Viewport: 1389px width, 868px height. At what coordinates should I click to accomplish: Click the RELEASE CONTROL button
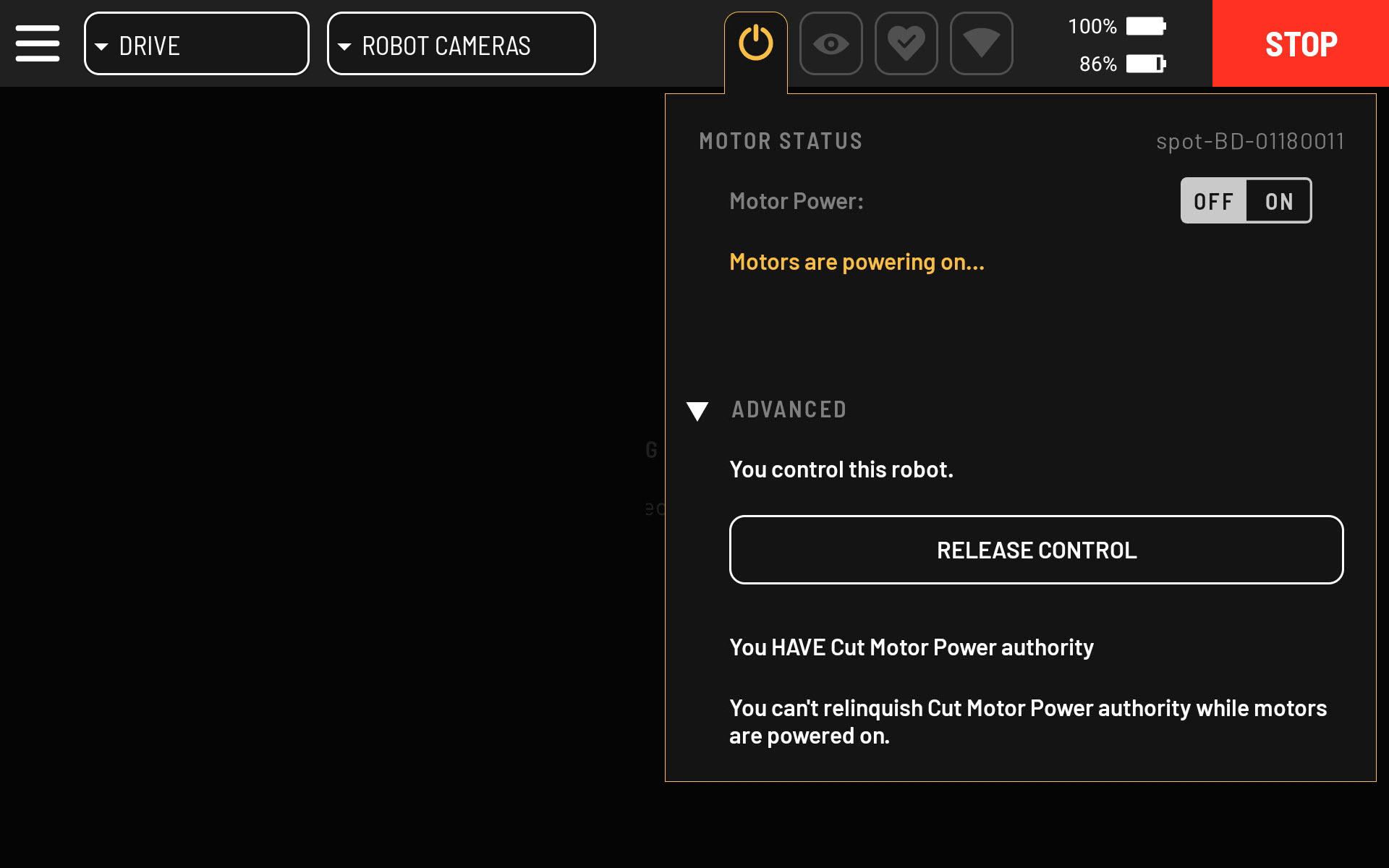1036,550
